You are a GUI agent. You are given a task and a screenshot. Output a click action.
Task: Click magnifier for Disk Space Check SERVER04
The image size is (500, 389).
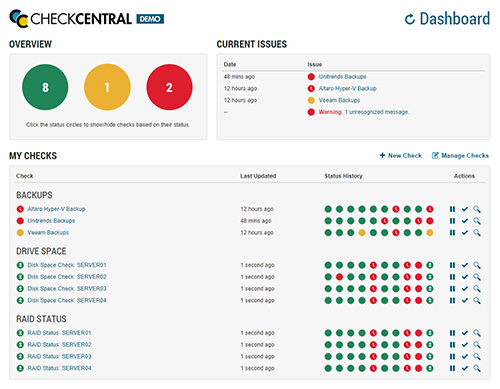pyautogui.click(x=477, y=300)
